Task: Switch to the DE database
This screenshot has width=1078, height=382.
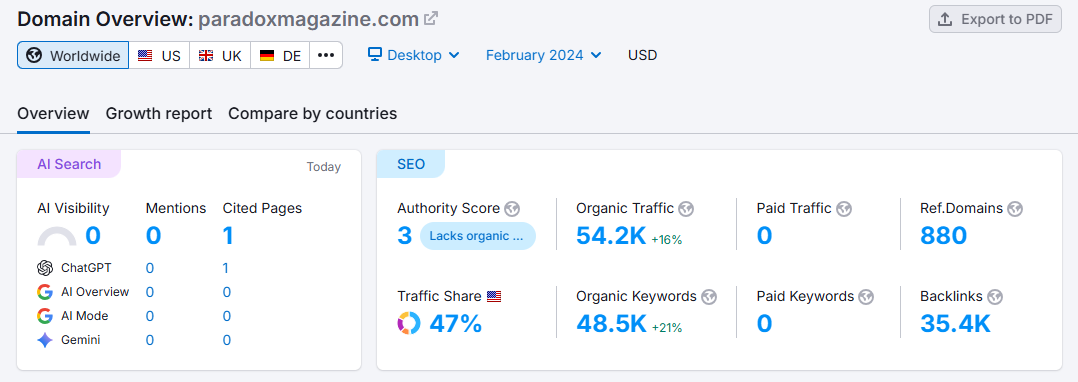Action: tap(280, 56)
